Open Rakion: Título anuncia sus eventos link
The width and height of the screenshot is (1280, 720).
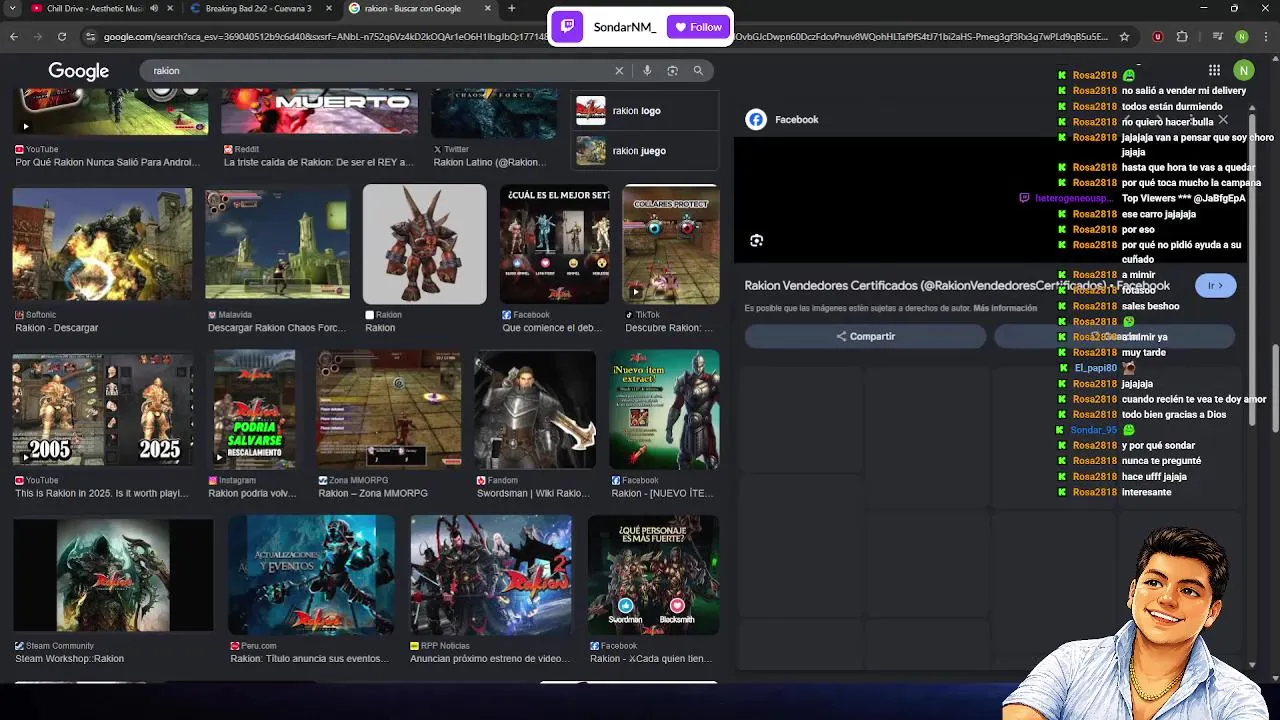tap(309, 659)
